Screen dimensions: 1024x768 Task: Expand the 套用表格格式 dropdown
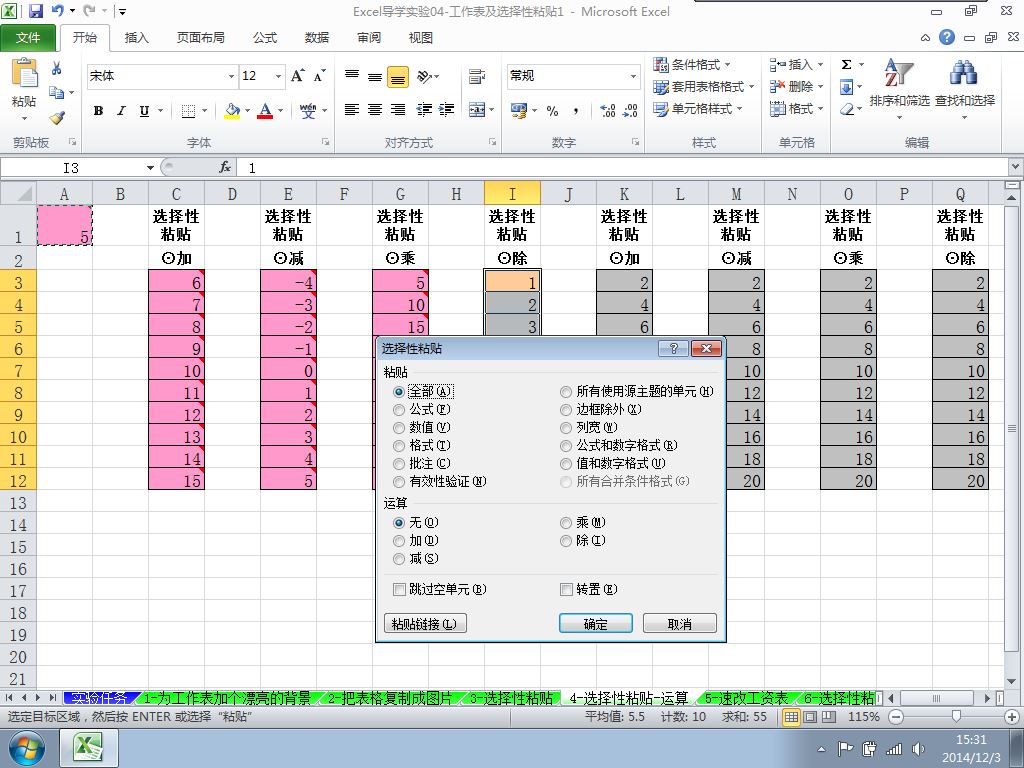tap(751, 87)
